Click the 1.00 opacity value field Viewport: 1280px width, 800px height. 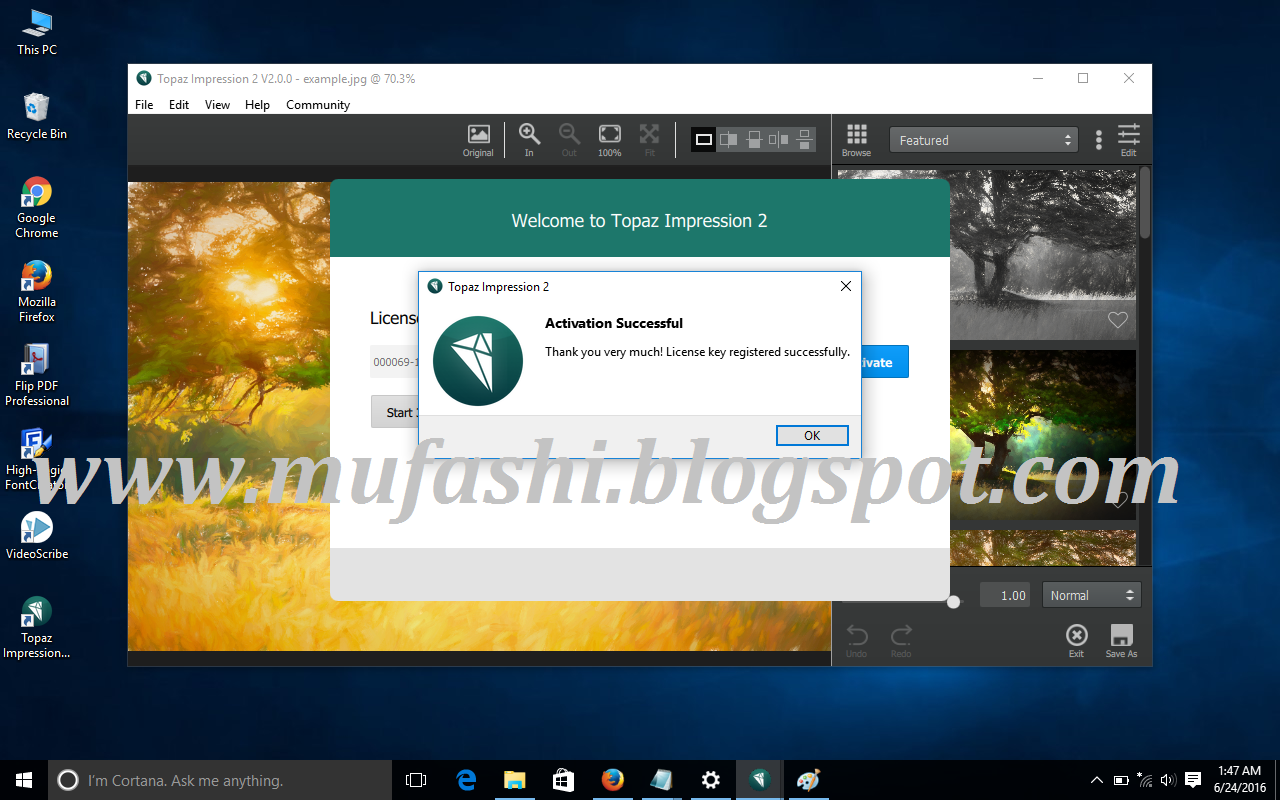click(1005, 595)
